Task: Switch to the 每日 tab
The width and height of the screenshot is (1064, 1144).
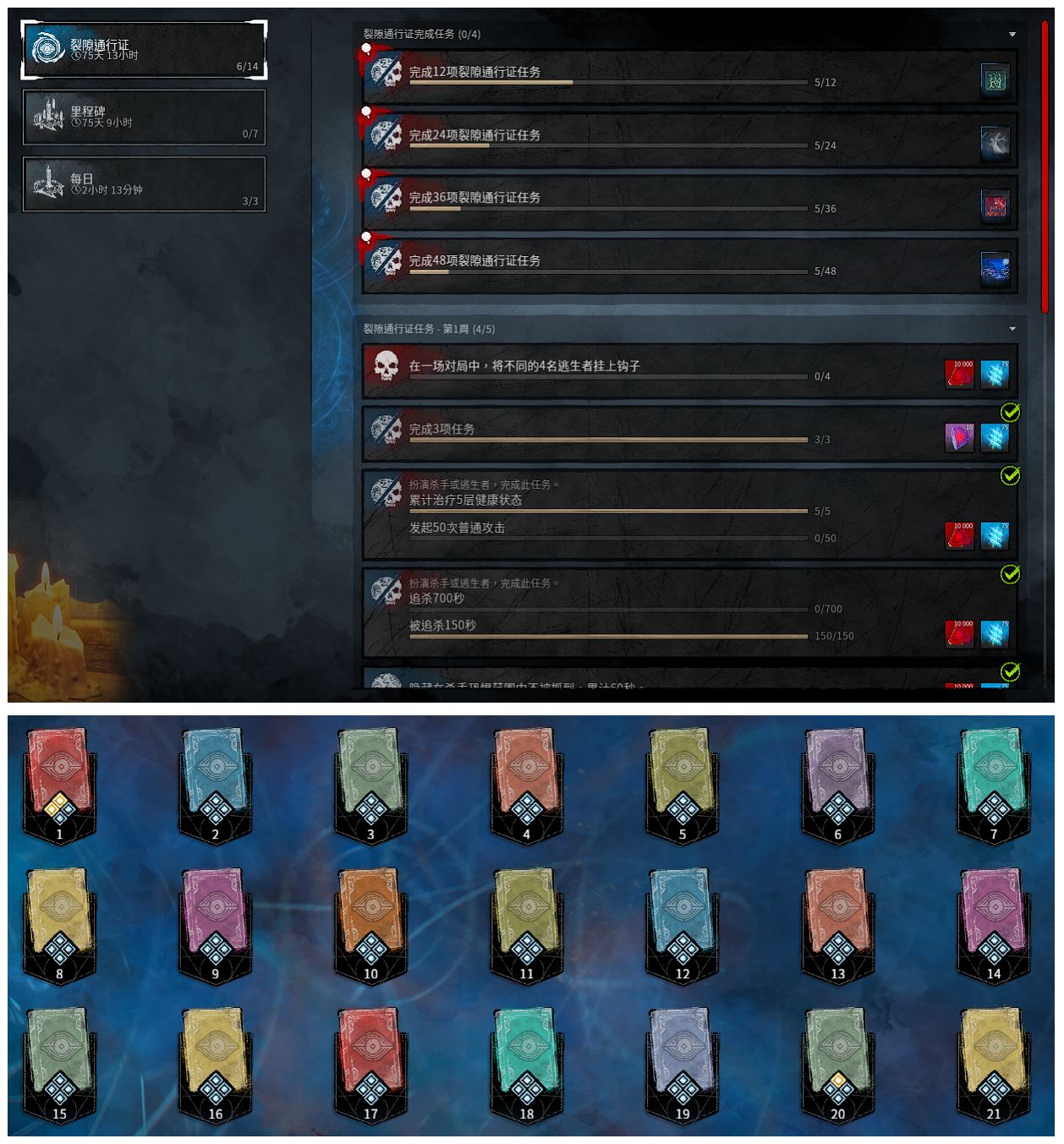Action: pos(144,184)
